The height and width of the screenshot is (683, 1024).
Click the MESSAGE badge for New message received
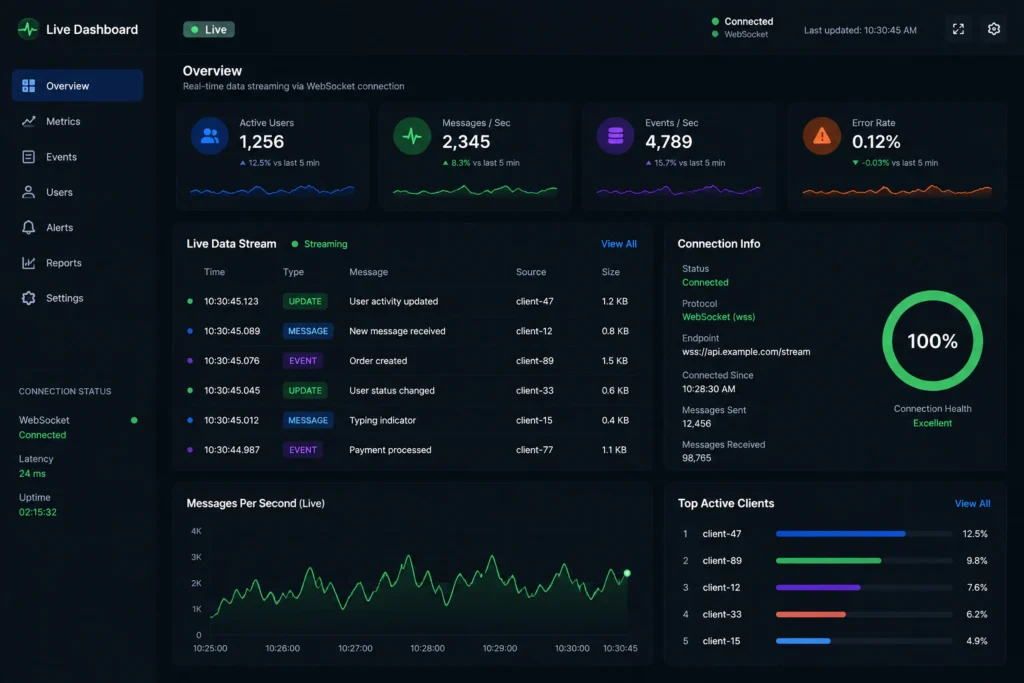tap(308, 331)
